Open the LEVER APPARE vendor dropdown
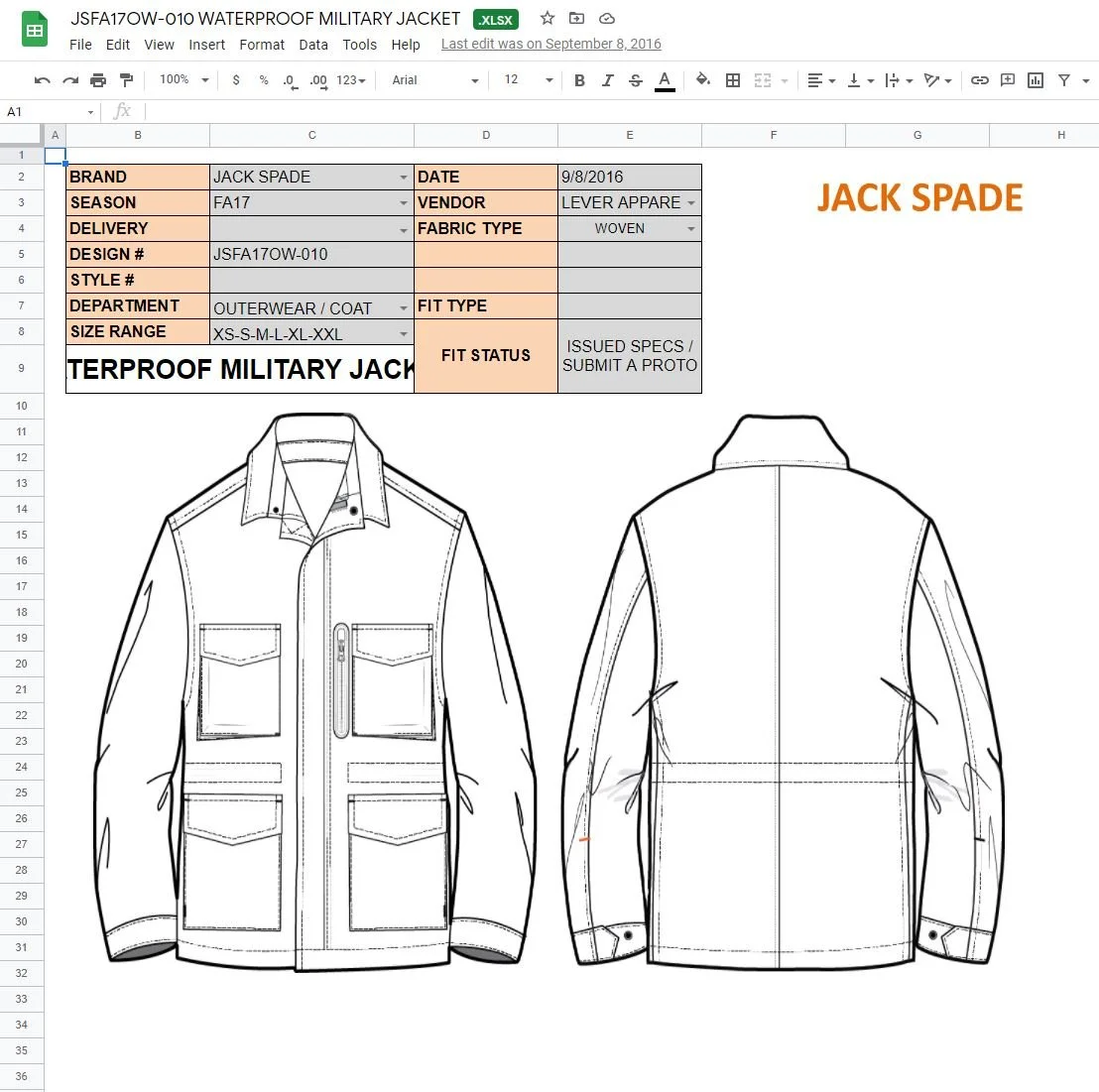Image resolution: width=1099 pixels, height=1092 pixels. point(691,202)
